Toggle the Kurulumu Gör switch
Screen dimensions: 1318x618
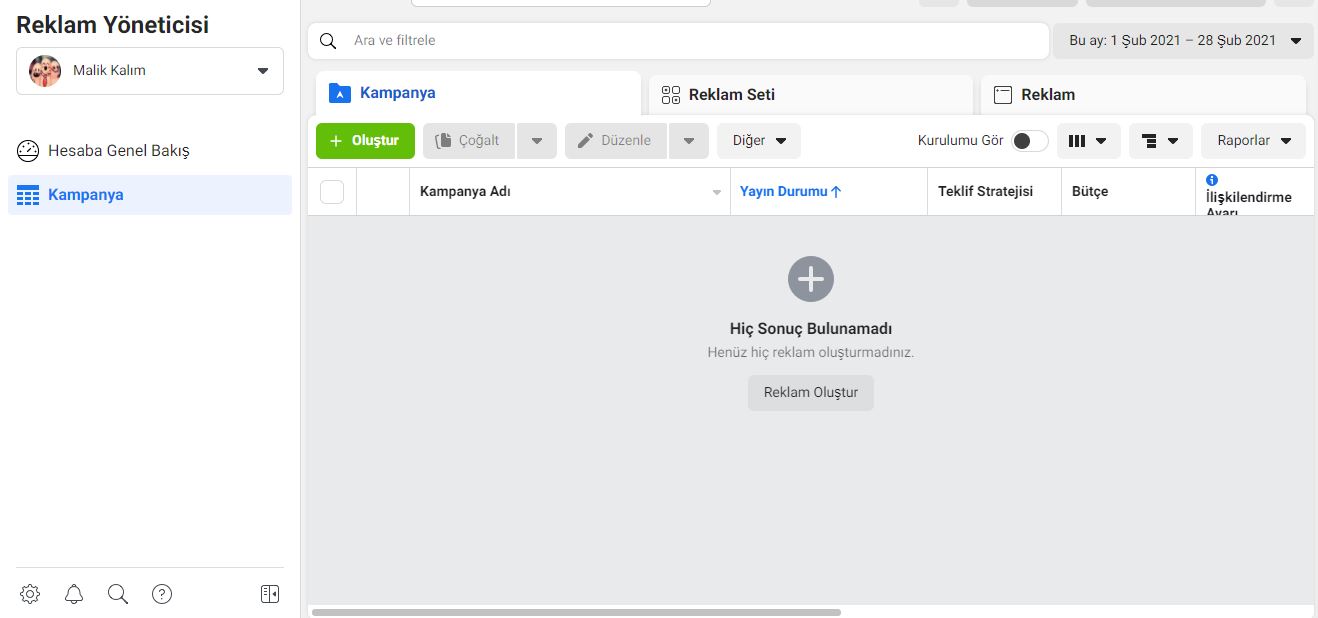1030,141
